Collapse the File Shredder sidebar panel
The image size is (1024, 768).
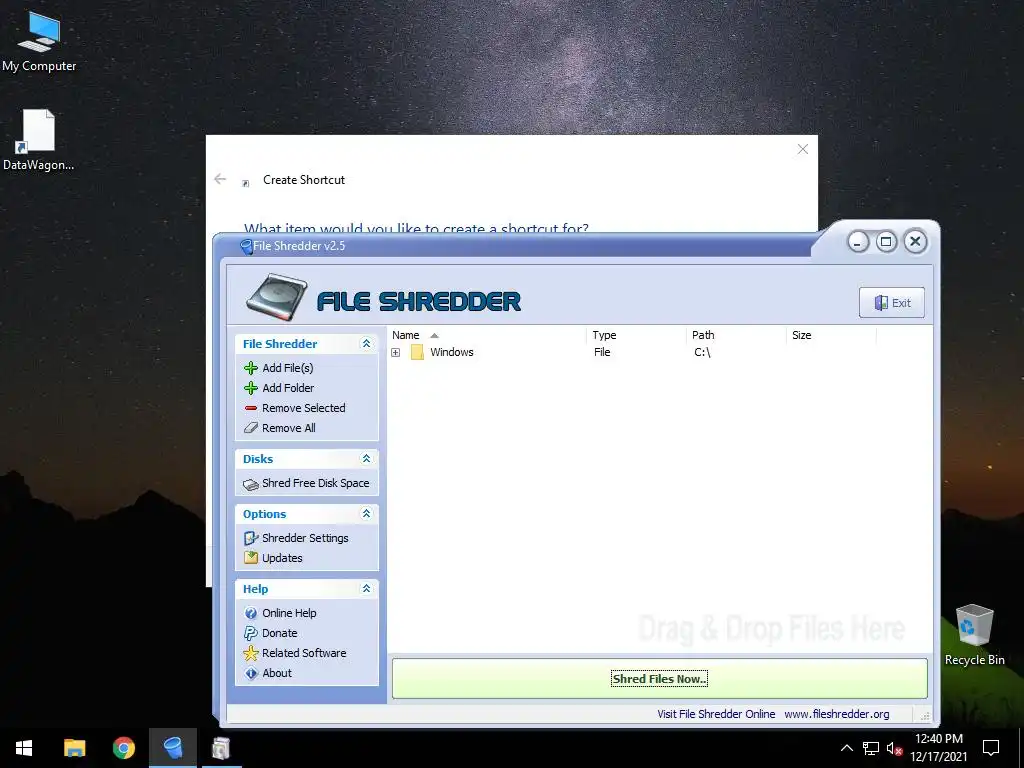[366, 344]
